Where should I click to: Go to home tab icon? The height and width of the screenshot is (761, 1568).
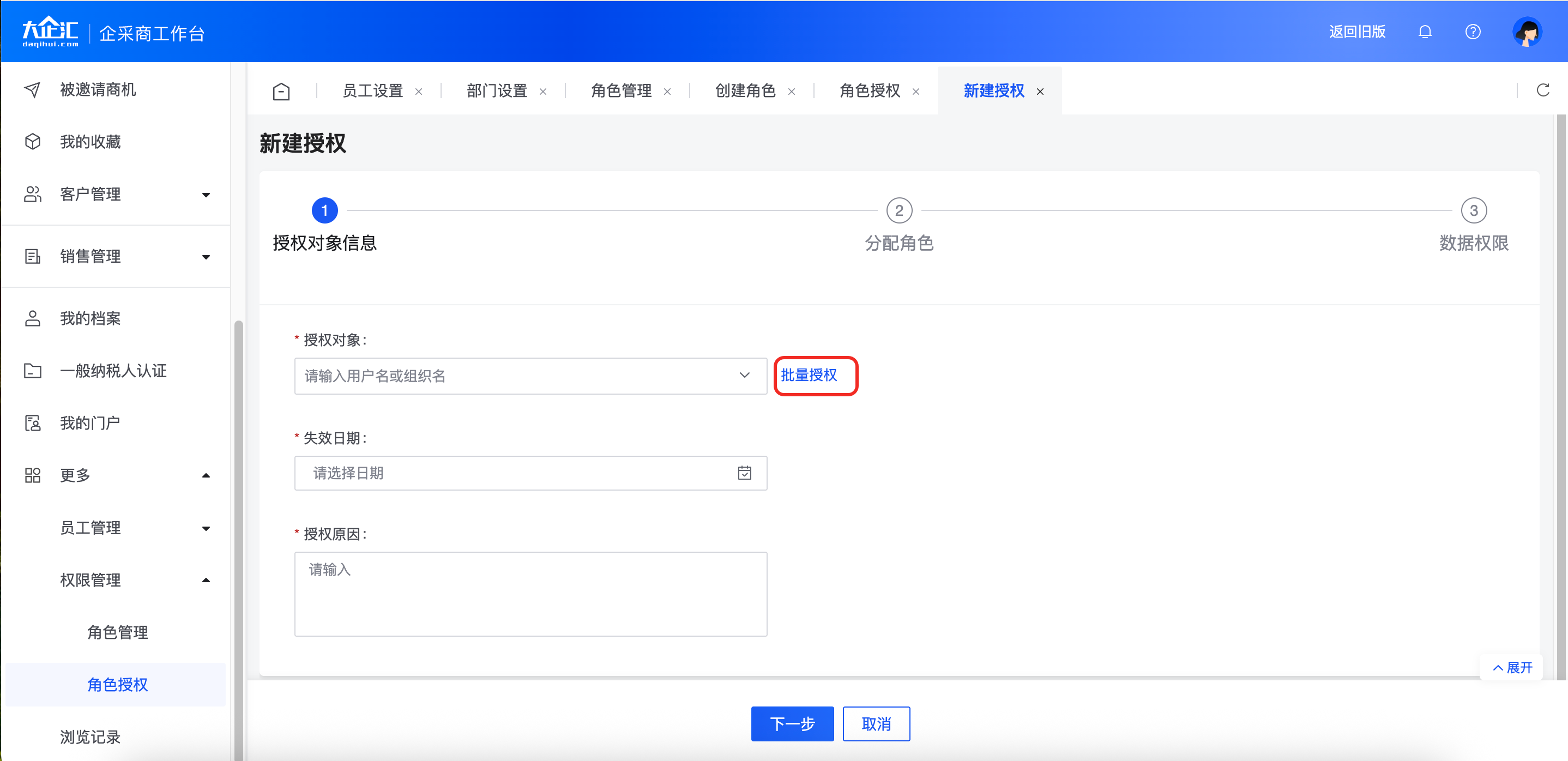pyautogui.click(x=281, y=92)
